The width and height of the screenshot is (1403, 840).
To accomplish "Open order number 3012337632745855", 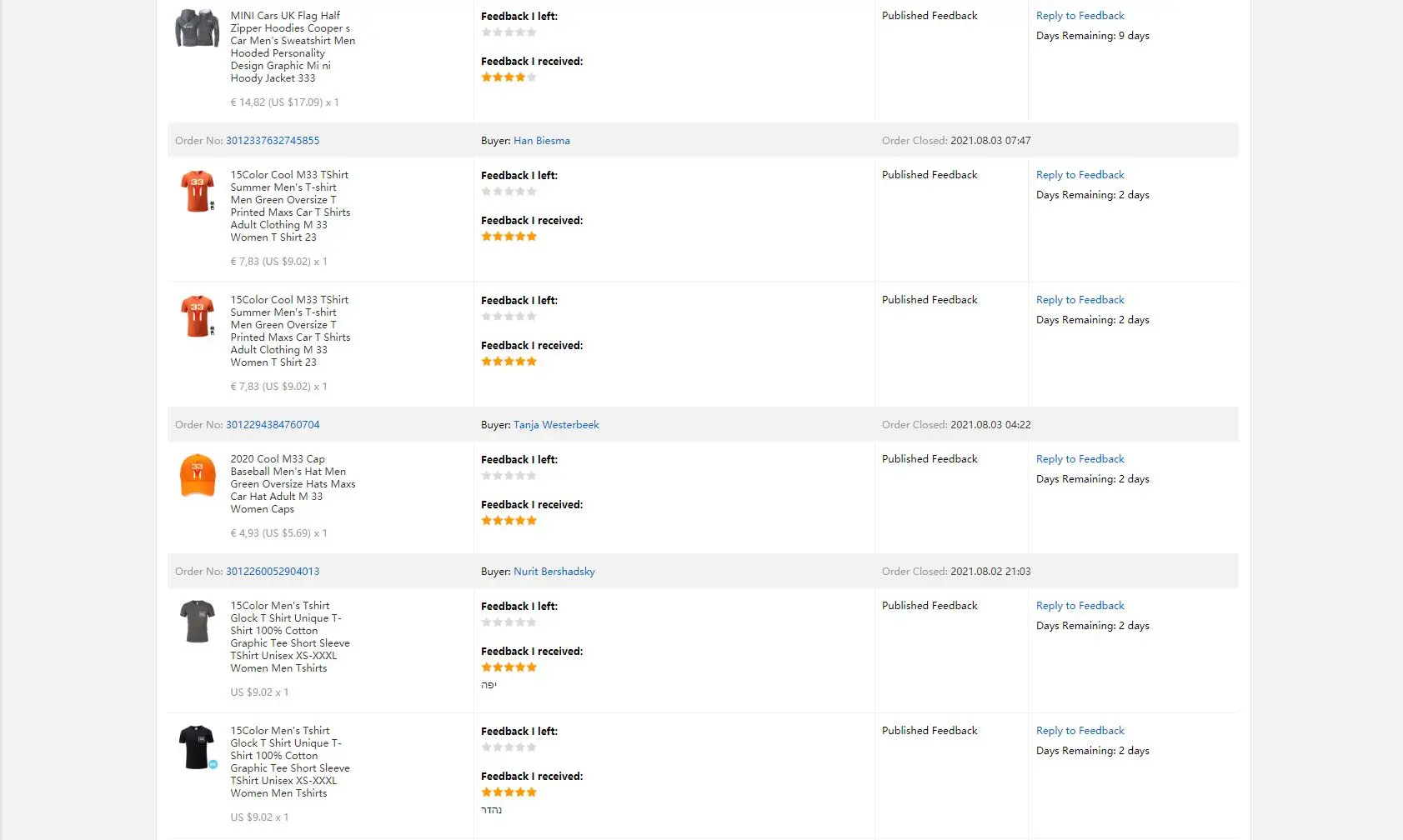I will tap(273, 141).
